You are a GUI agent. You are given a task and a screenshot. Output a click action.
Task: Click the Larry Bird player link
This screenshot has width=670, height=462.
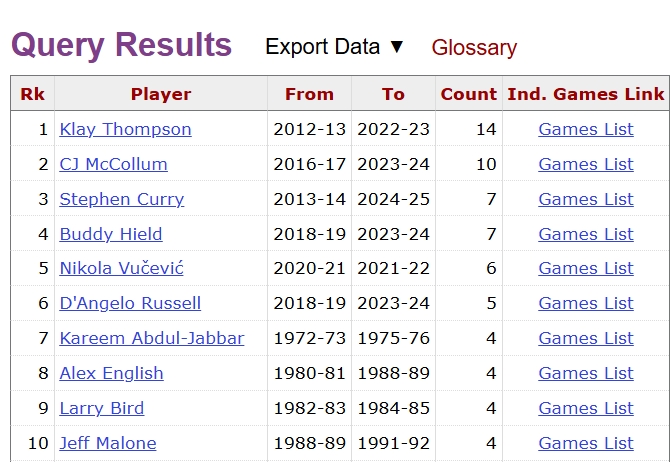(x=102, y=408)
